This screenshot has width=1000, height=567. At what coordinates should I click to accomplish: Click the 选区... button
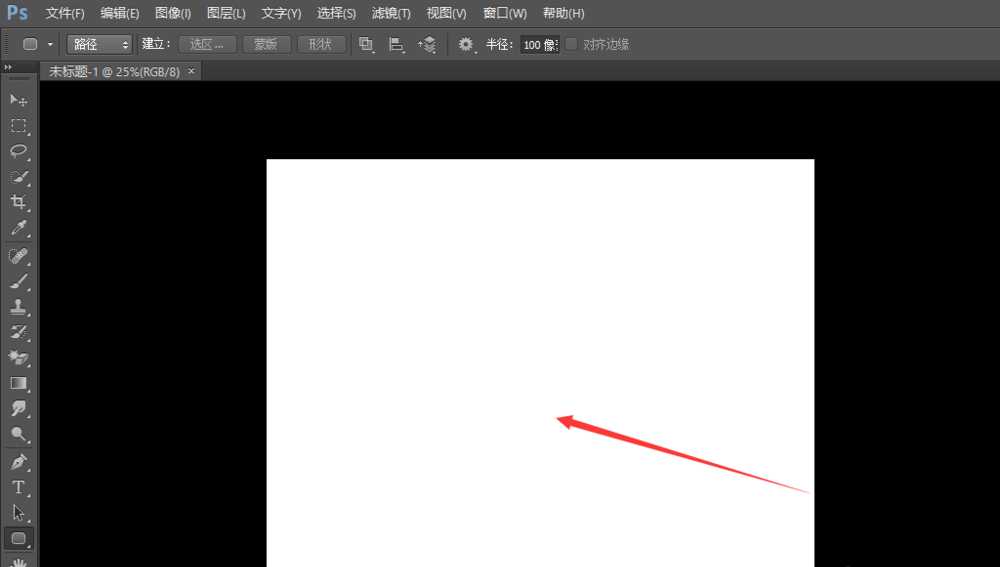207,44
